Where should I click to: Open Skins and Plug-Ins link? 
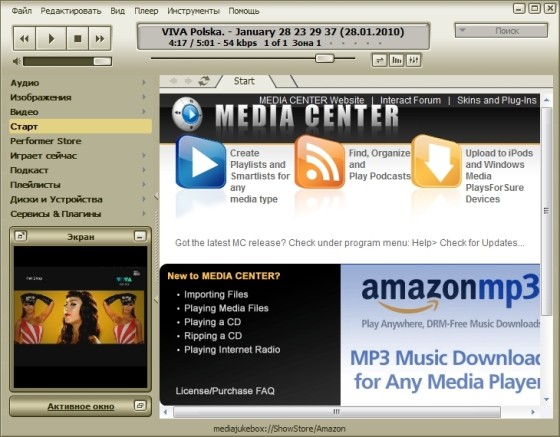pyautogui.click(x=497, y=100)
